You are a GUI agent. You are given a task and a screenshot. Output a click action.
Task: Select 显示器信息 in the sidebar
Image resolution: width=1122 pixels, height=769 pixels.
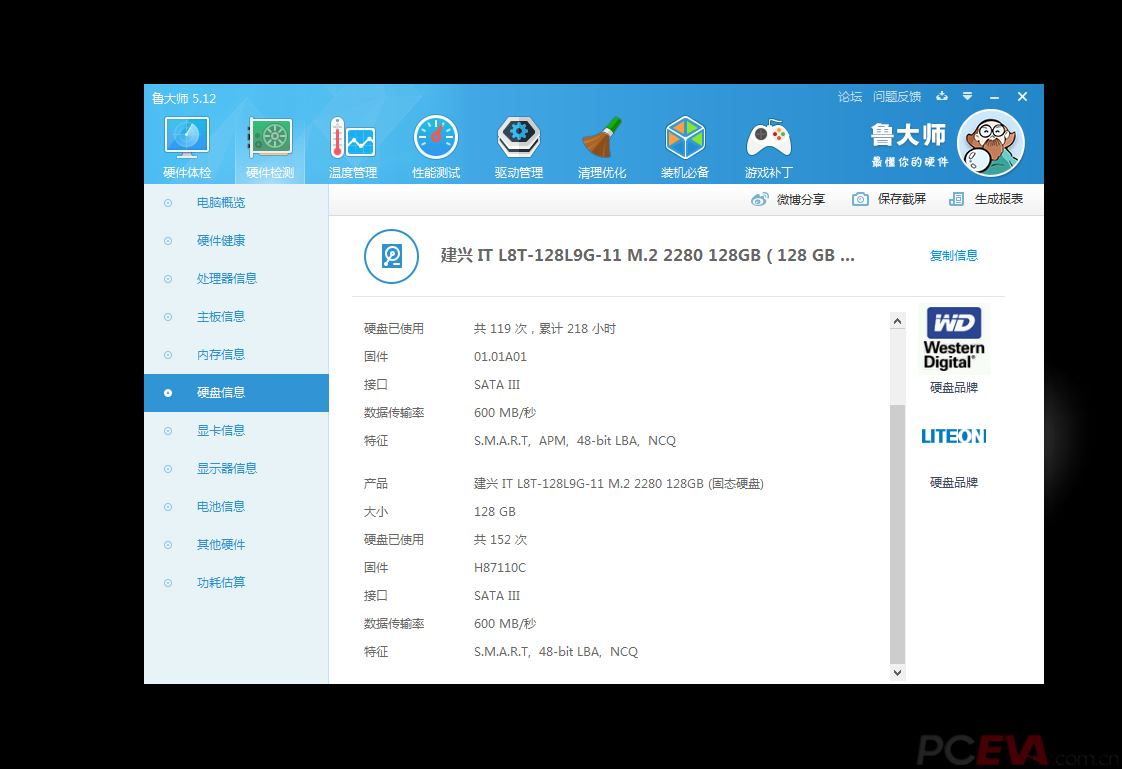(x=236, y=469)
